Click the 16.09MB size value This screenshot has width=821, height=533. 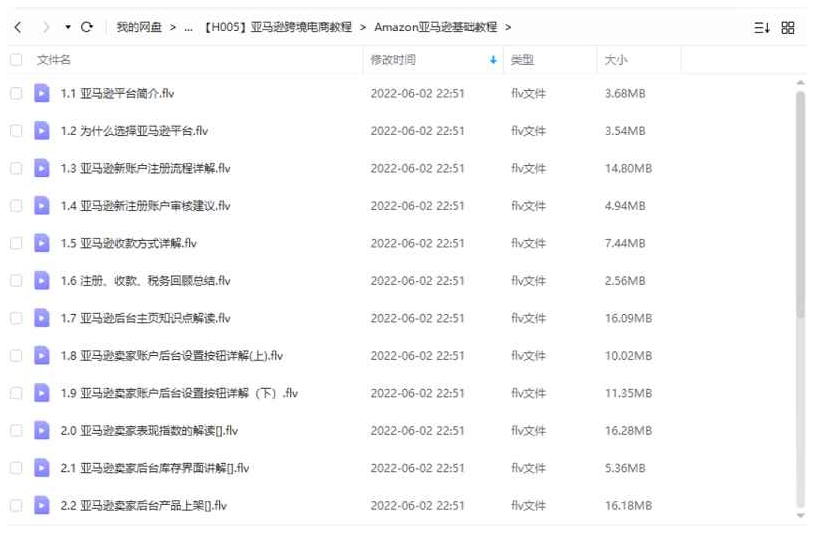[x=628, y=318]
